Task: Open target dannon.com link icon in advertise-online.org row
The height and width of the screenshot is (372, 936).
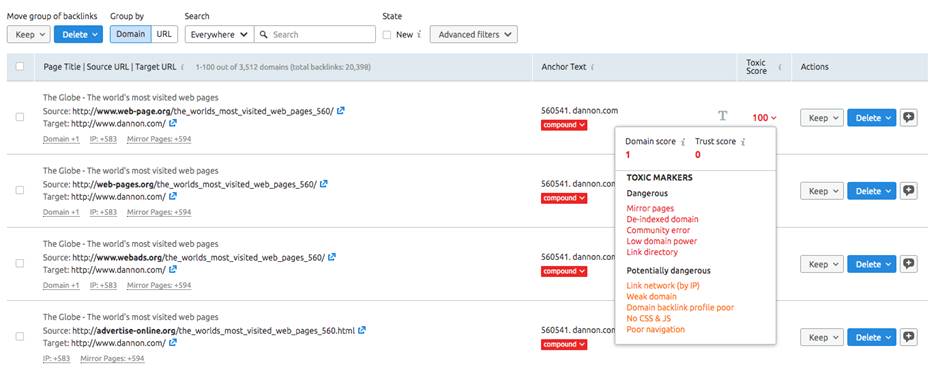Action: [173, 343]
